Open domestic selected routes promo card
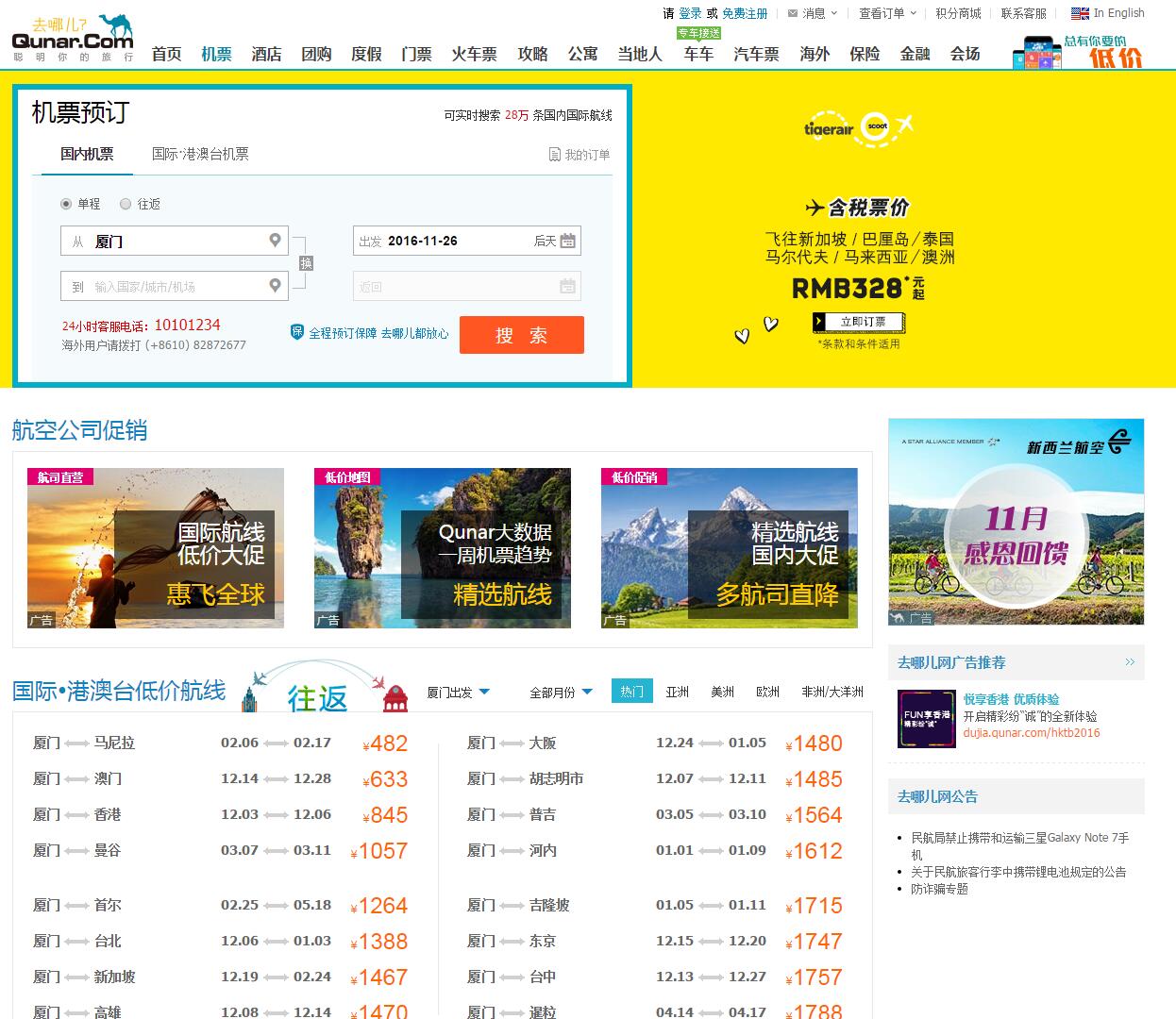 [730, 548]
